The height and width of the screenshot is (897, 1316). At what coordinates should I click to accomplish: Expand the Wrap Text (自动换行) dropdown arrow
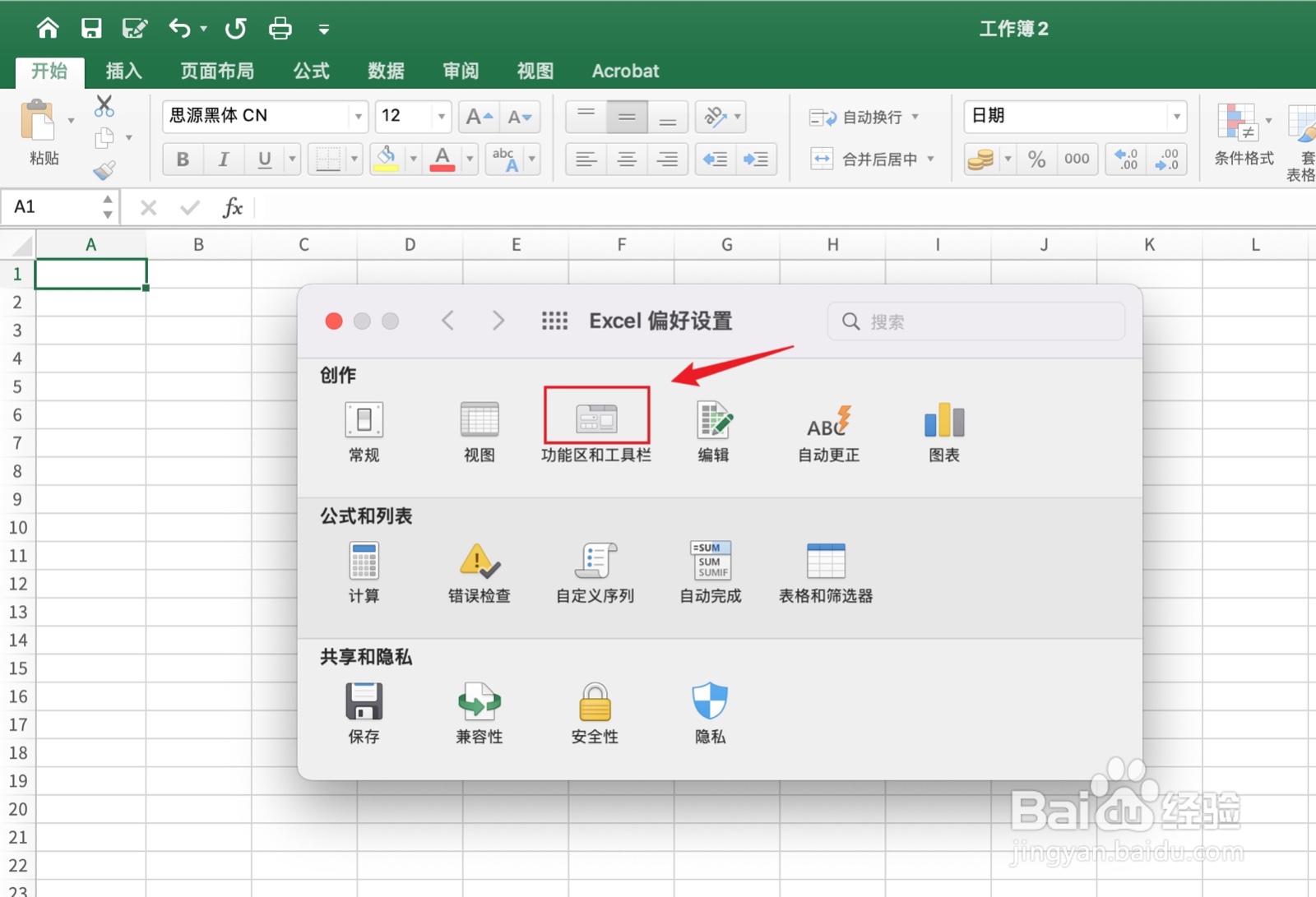point(915,117)
